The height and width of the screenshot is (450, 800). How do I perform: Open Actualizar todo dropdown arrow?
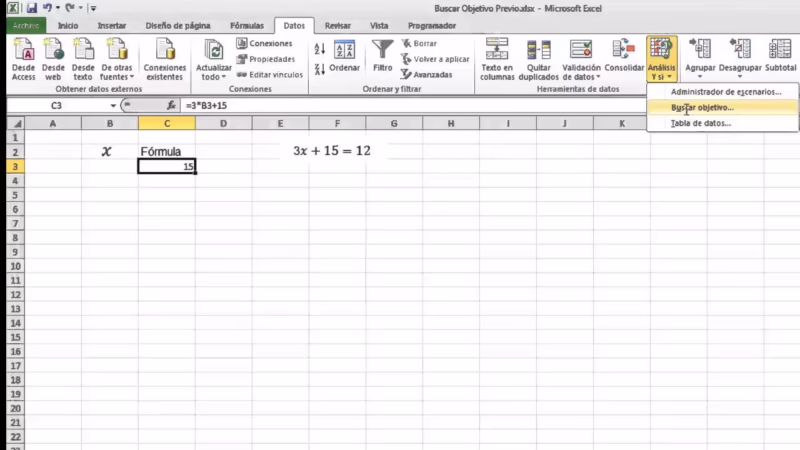tap(223, 77)
